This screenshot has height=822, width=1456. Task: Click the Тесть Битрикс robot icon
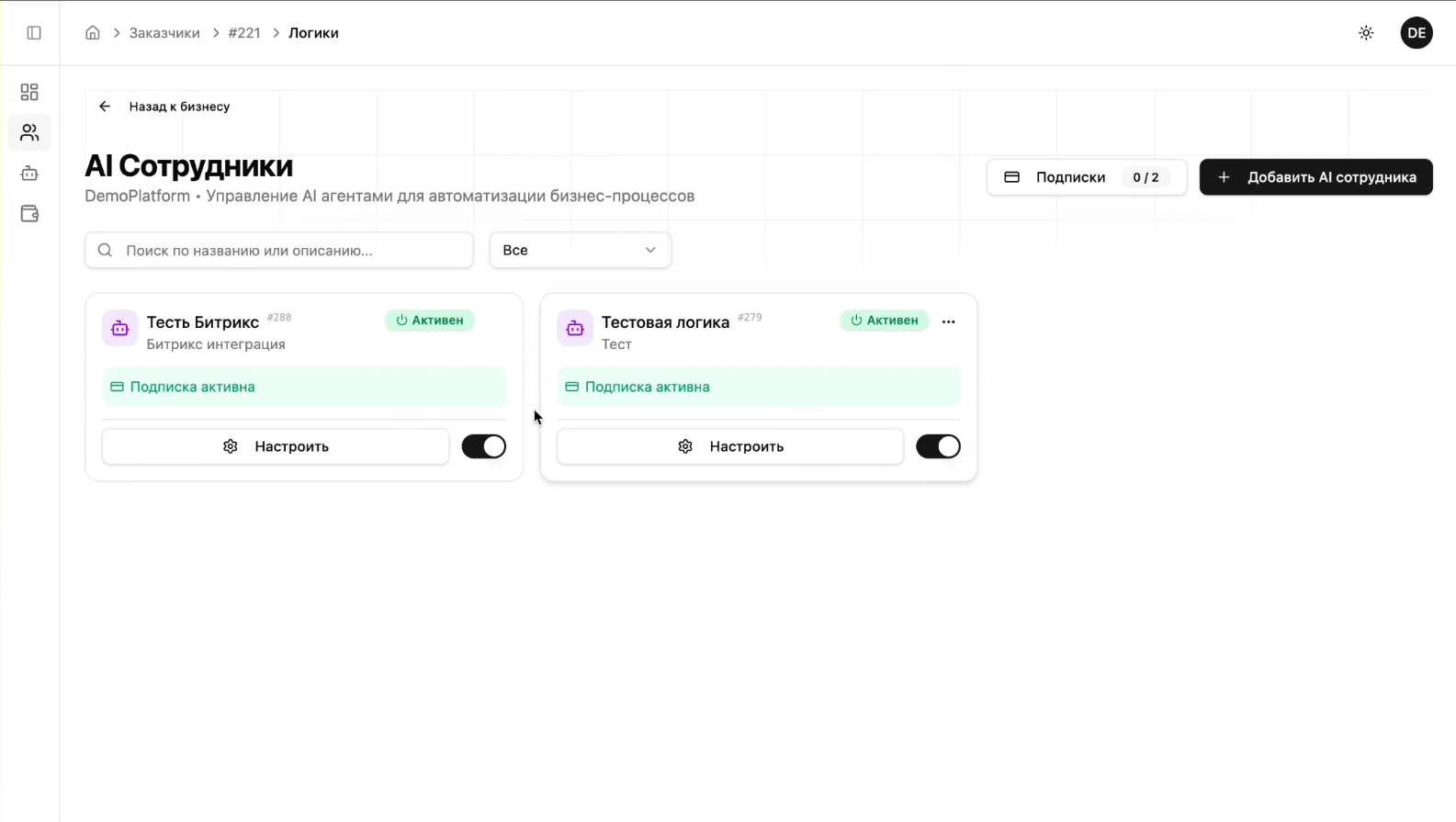(x=120, y=329)
